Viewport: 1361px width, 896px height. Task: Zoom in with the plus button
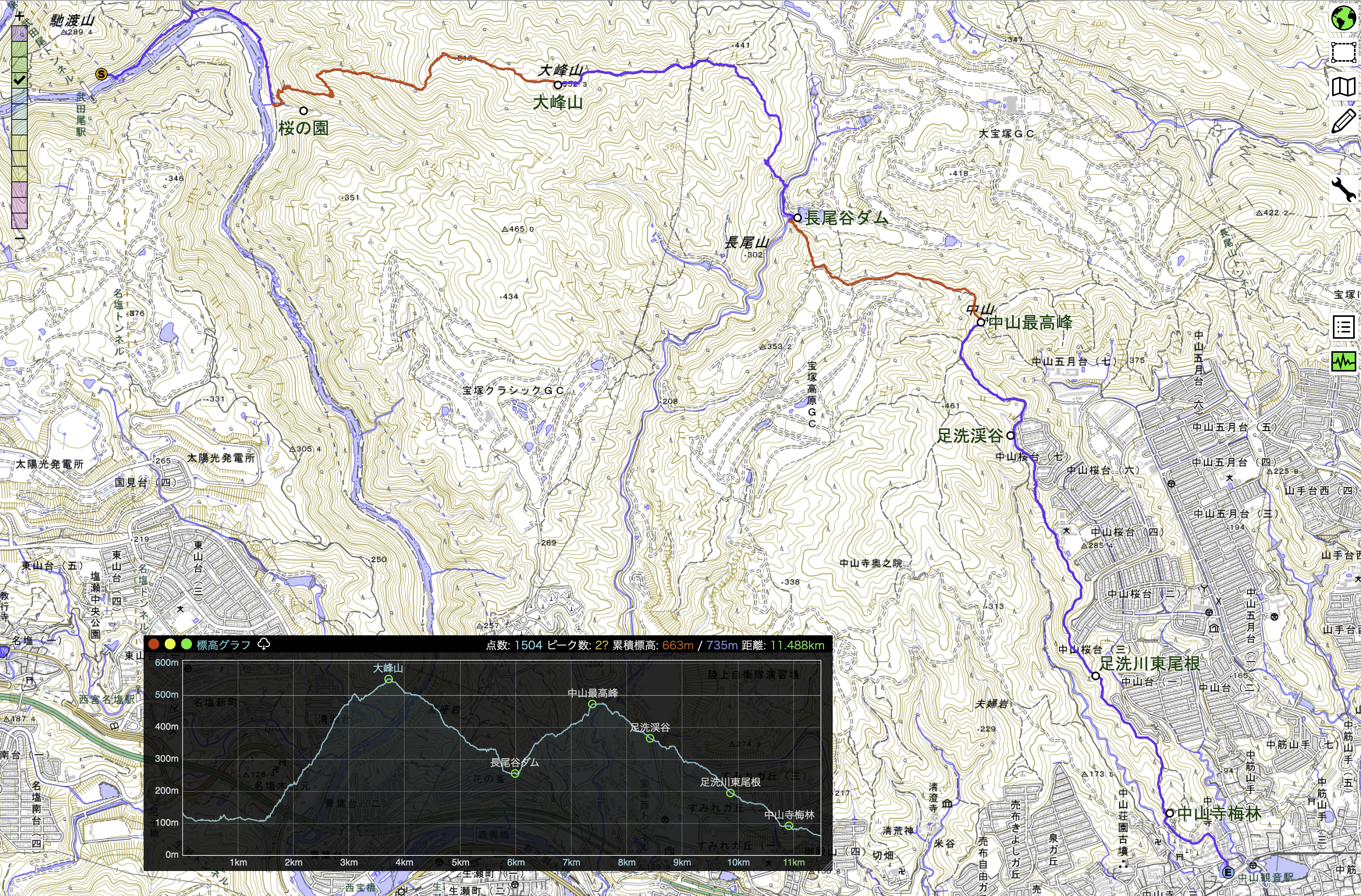pyautogui.click(x=20, y=16)
